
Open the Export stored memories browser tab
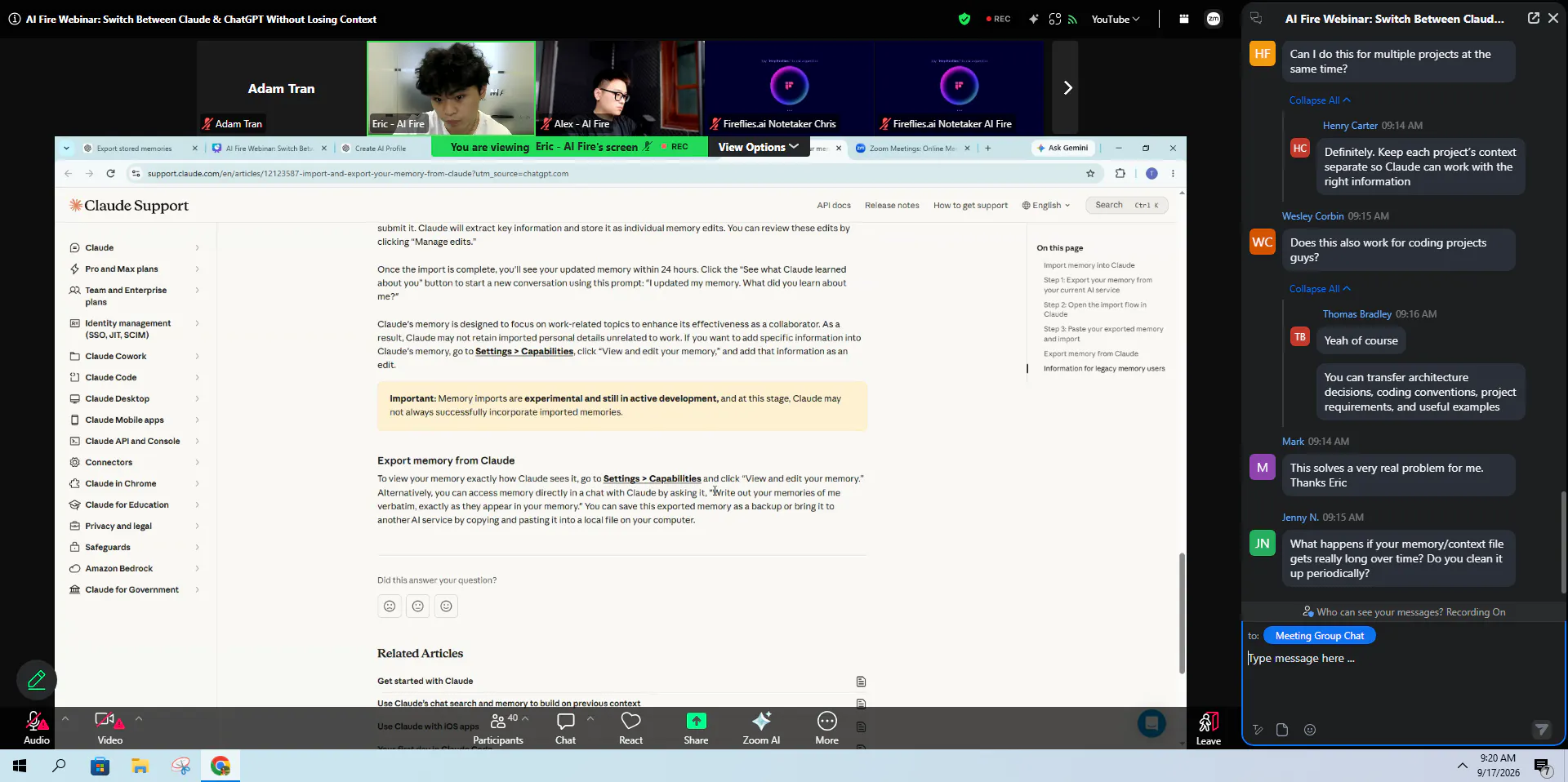[140, 149]
